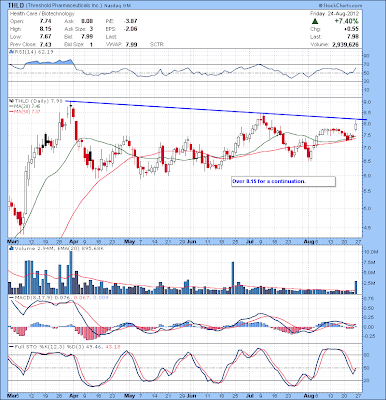Click the green up-arrow change indicator
386x400 pixels.
coord(315,22)
